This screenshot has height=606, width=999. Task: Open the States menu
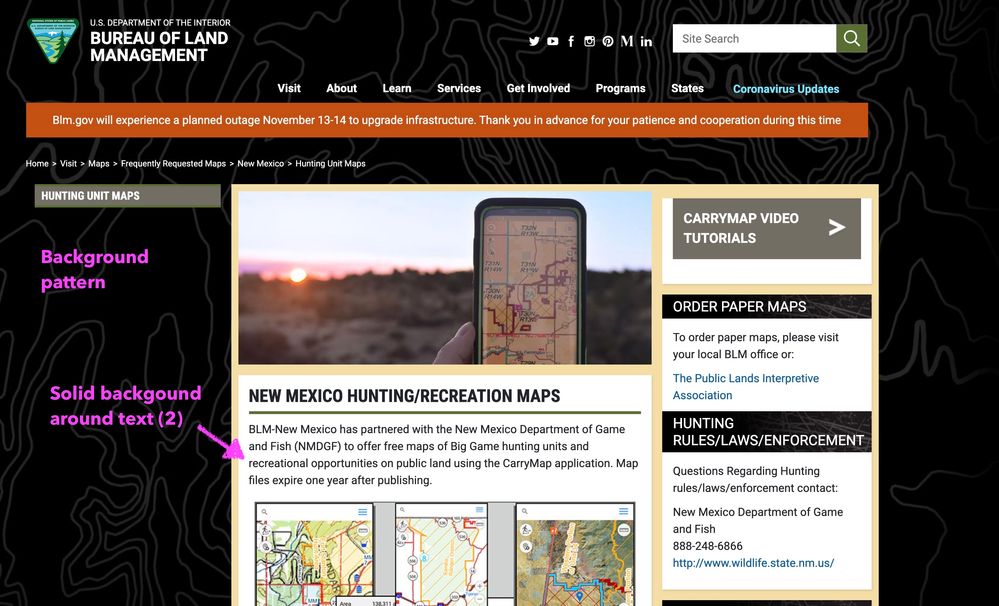687,89
